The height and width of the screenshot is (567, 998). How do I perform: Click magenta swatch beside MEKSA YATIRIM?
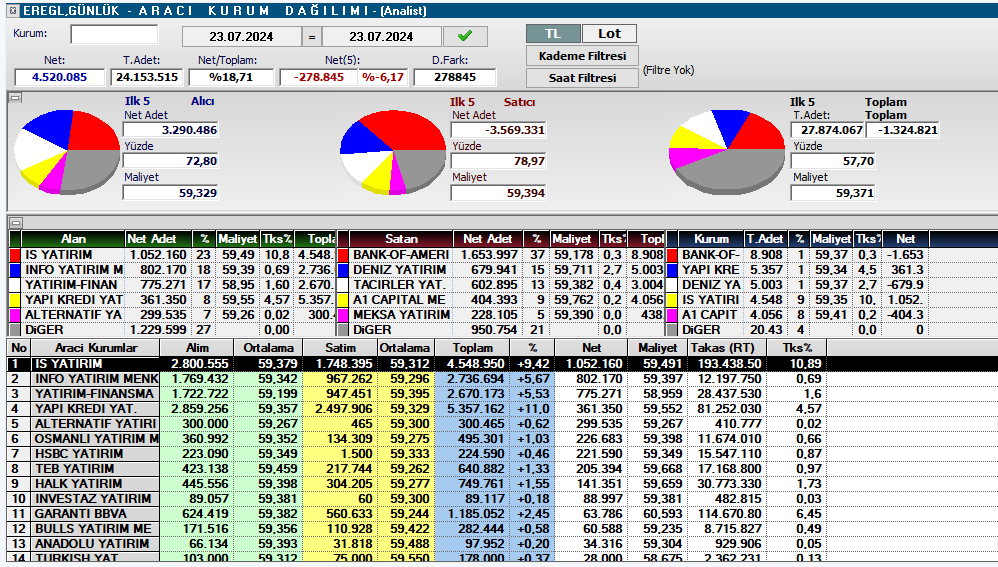point(343,315)
